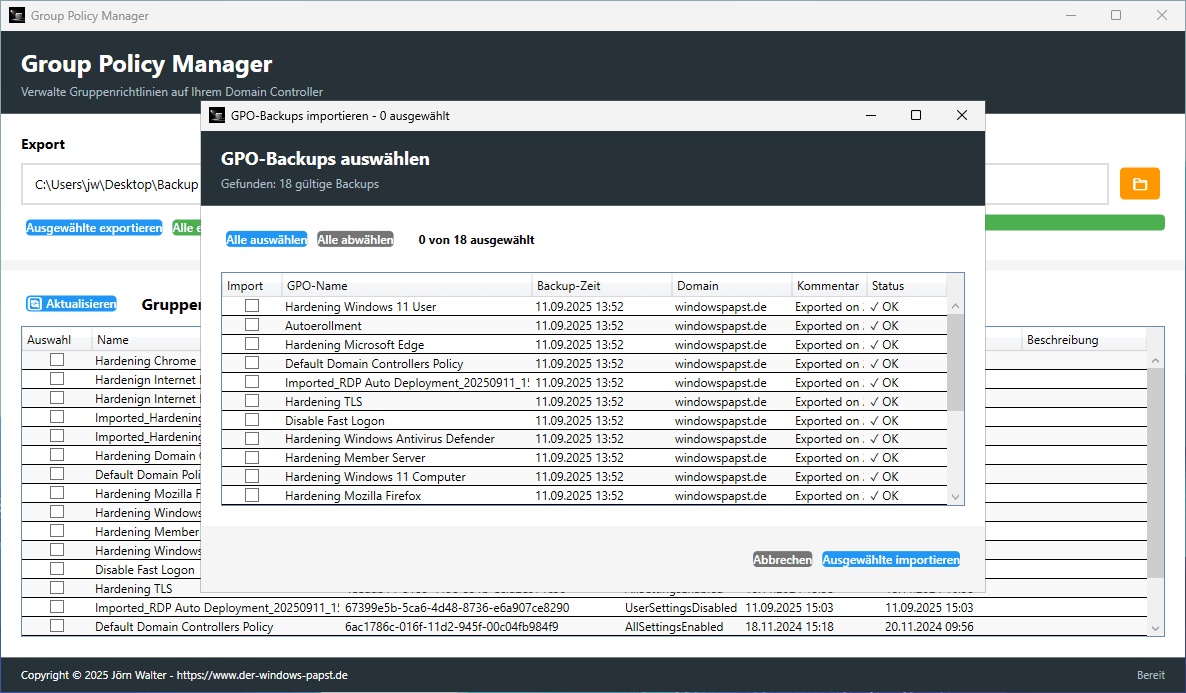
Task: Select the Hardening Mozilla Firefox backup checkbox
Action: pyautogui.click(x=252, y=495)
